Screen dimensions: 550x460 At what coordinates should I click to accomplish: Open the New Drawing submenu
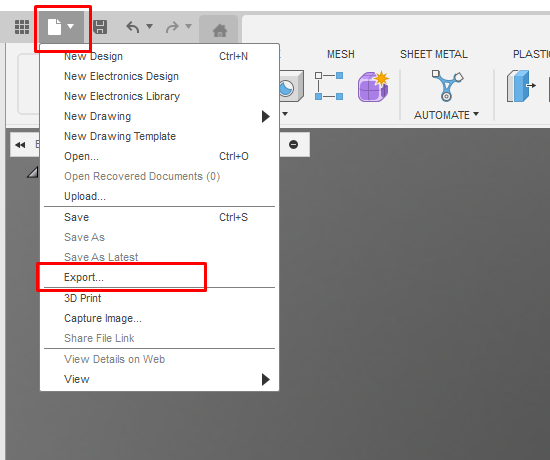[159, 116]
